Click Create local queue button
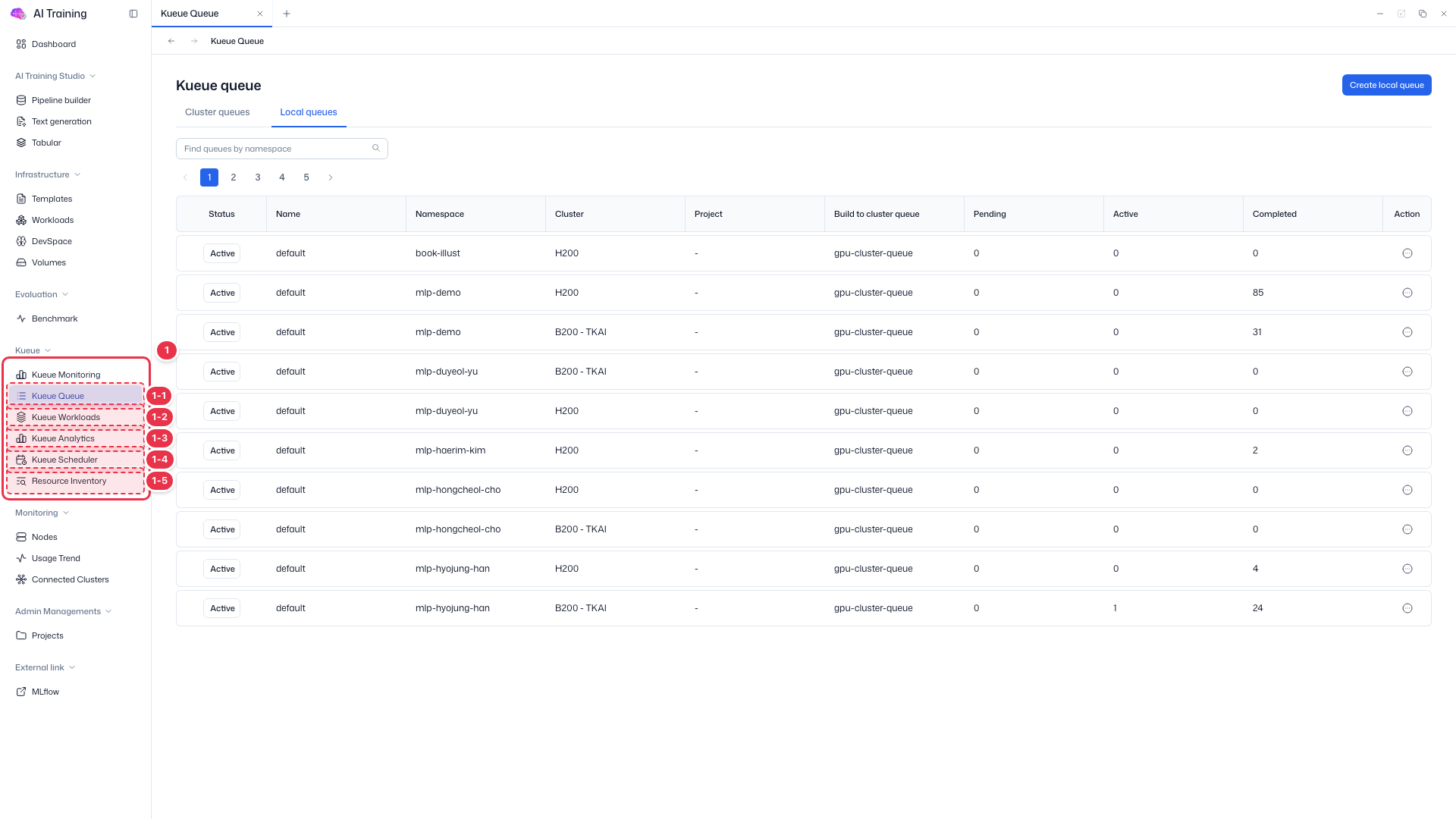Screen dimensions: 1456x819 point(1386,85)
